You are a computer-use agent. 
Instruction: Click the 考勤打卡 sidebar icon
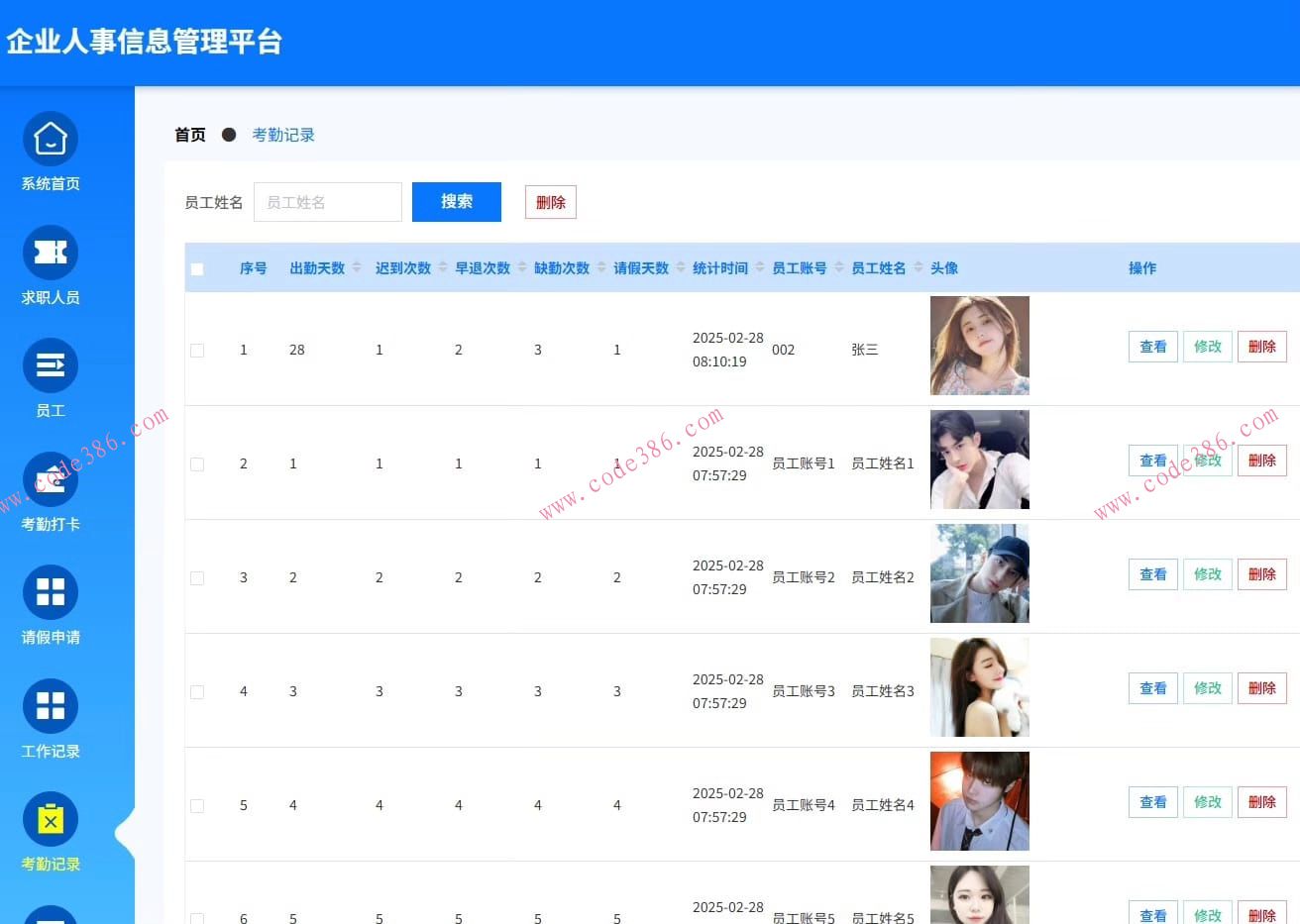(x=50, y=479)
